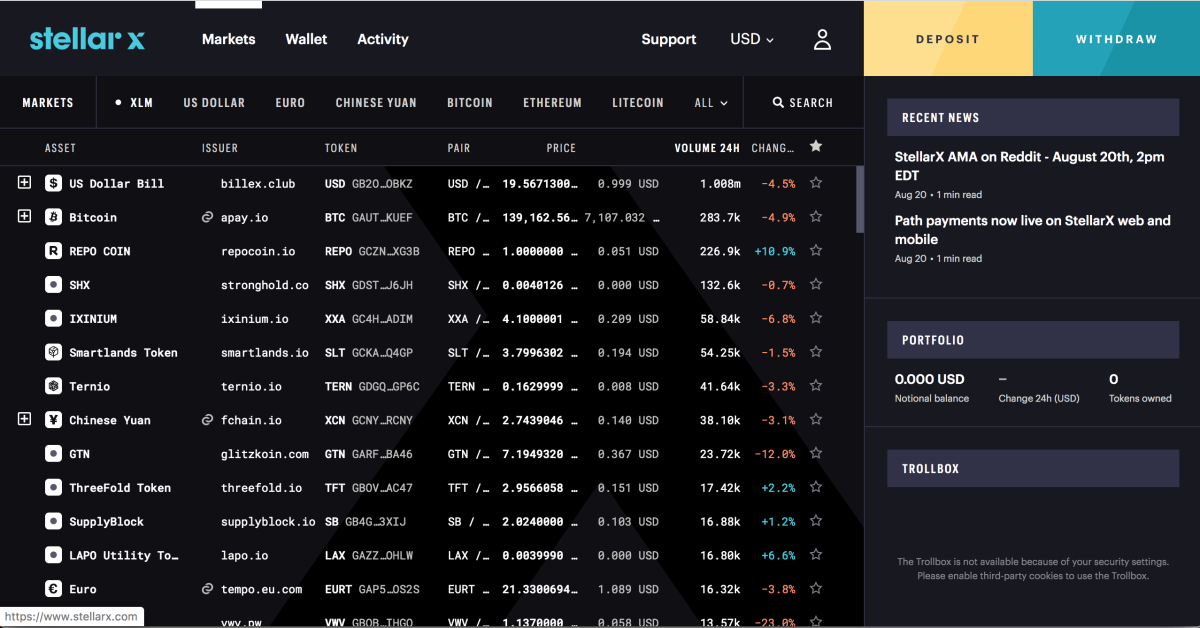Expand the US Dollar Bill row
The image size is (1200, 628).
(25, 183)
